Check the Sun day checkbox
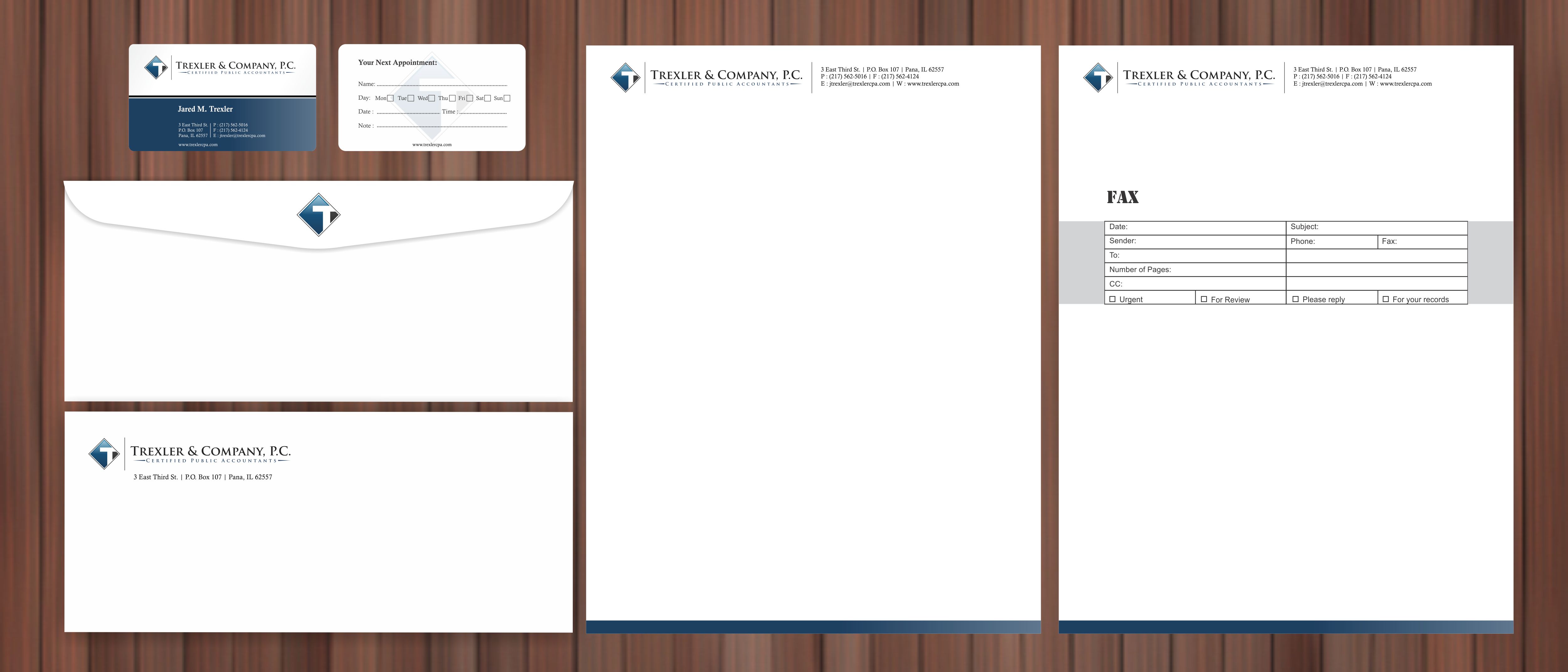The width and height of the screenshot is (1568, 672). point(507,98)
